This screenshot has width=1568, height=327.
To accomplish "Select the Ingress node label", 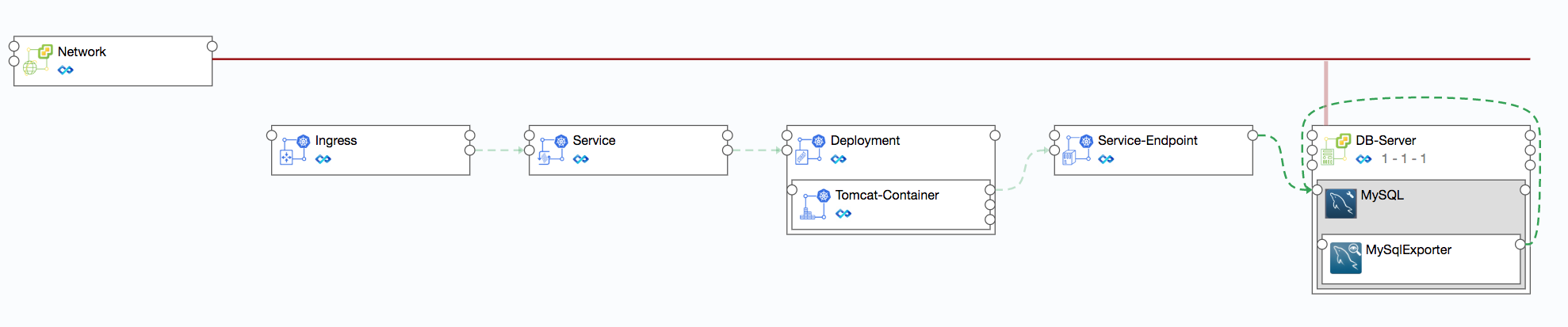I will point(336,140).
